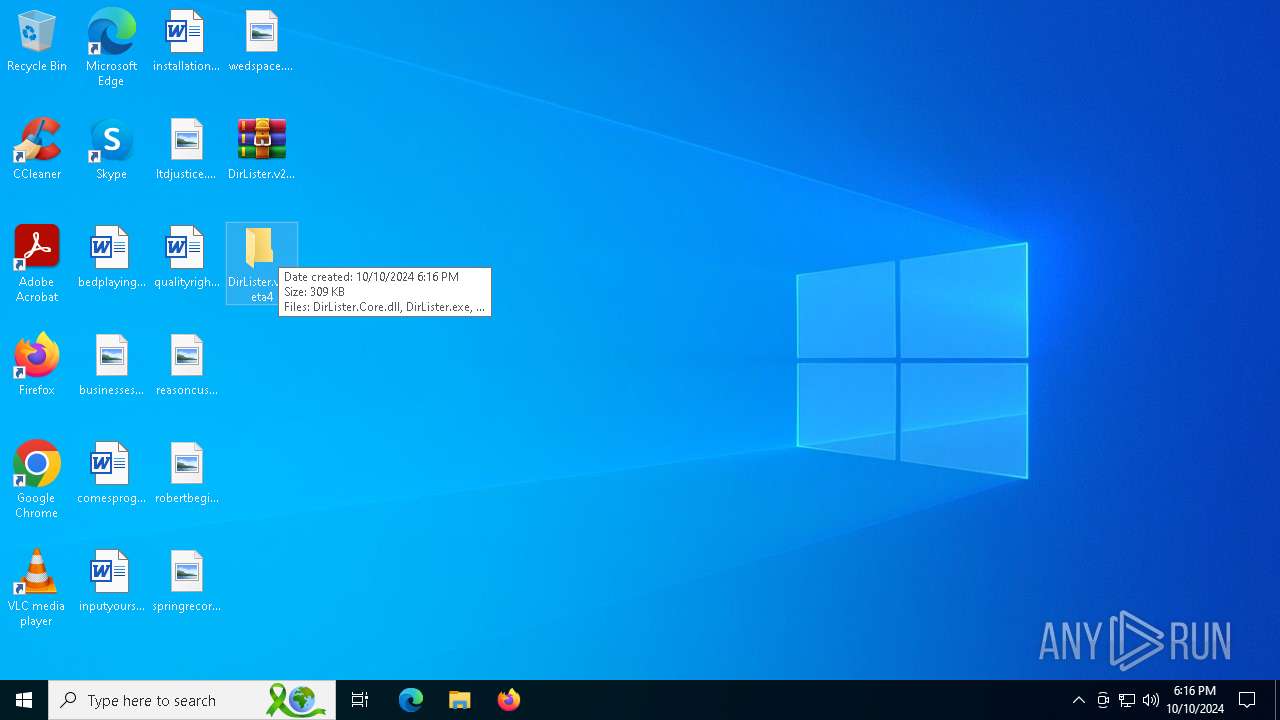The height and width of the screenshot is (720, 1280).
Task: Open VLC media player shortcut
Action: click(x=37, y=588)
